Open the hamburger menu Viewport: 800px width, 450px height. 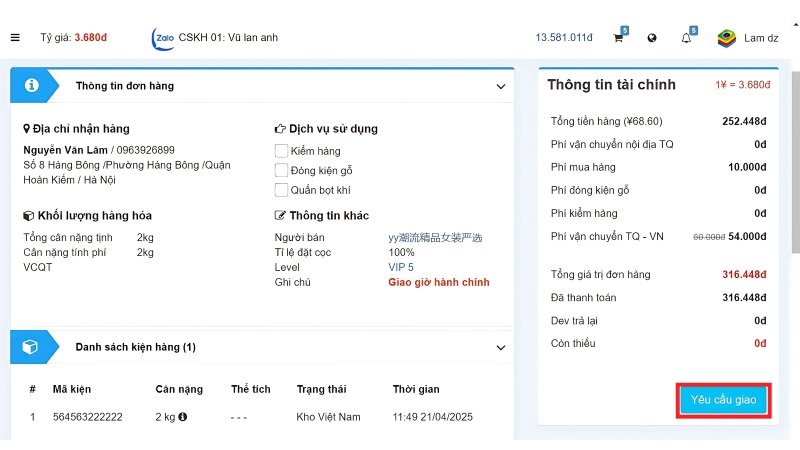(15, 38)
